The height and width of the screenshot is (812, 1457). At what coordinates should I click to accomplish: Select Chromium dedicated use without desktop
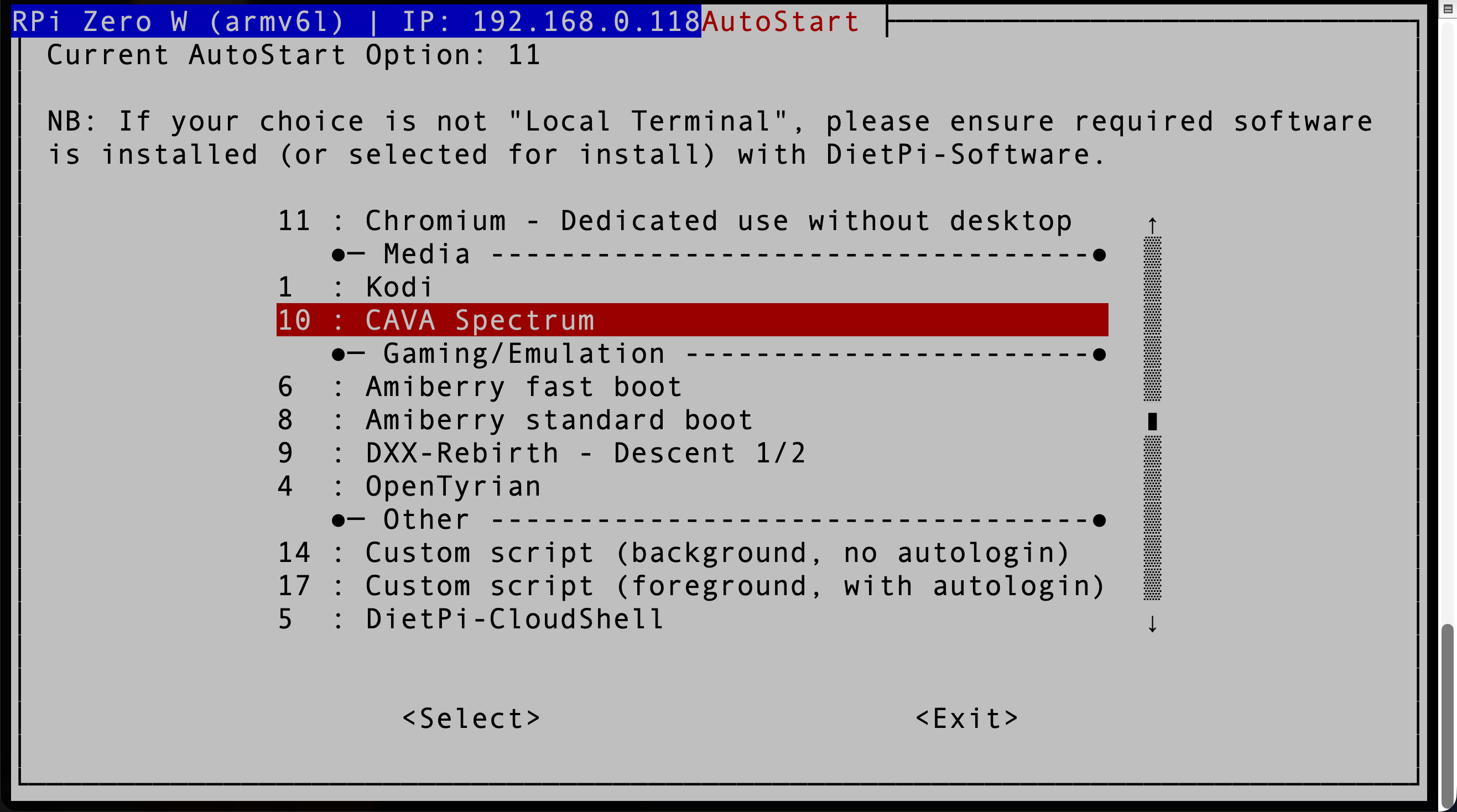(x=692, y=221)
